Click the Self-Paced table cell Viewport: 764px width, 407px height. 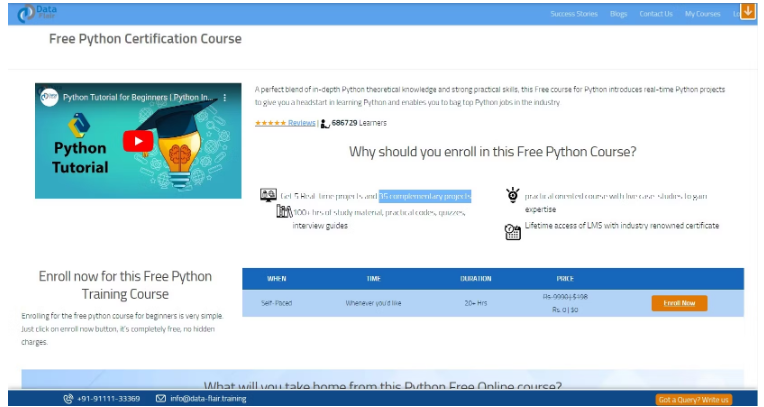coord(276,303)
